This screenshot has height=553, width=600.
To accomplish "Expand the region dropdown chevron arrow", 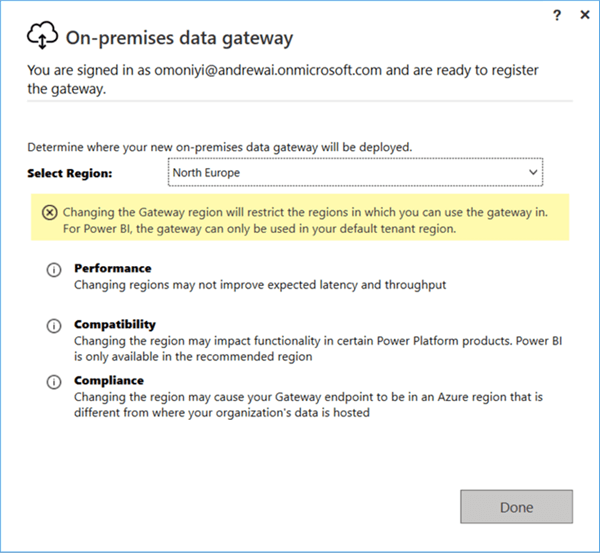I will pyautogui.click(x=533, y=172).
